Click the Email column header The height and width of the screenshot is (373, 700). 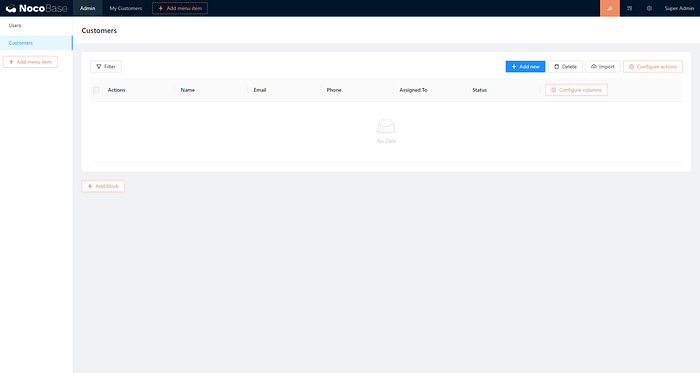click(260, 90)
